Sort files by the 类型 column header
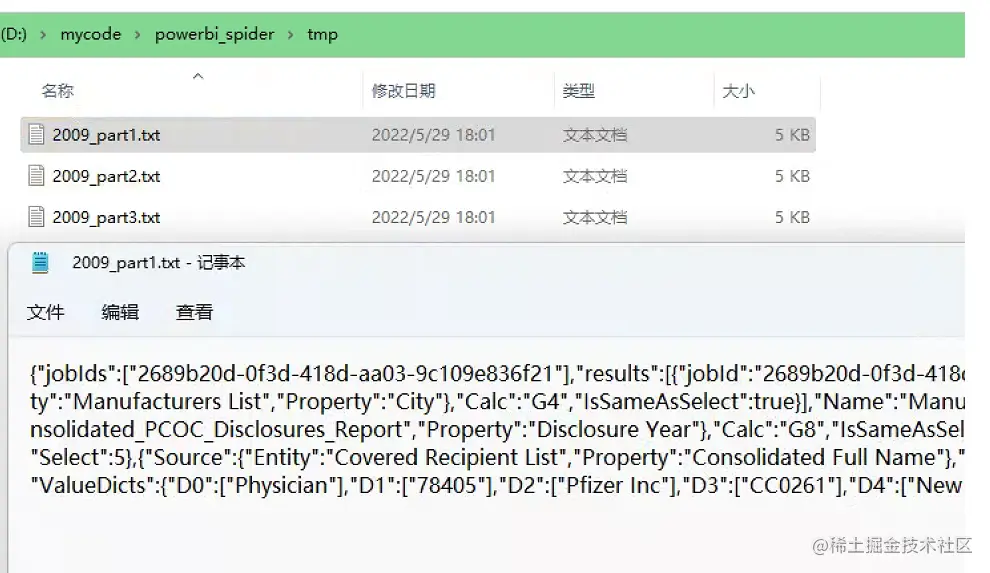The width and height of the screenshot is (990, 573). coord(578,91)
